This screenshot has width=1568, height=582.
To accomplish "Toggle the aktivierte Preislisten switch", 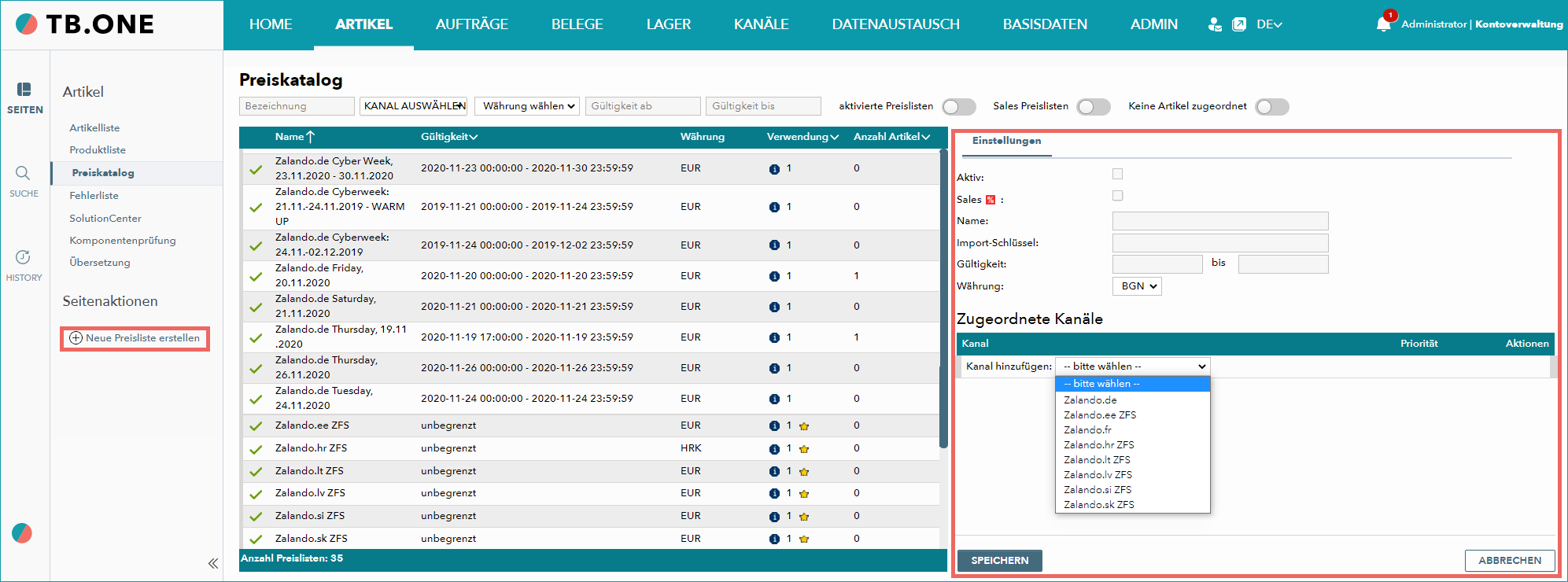I will point(959,107).
